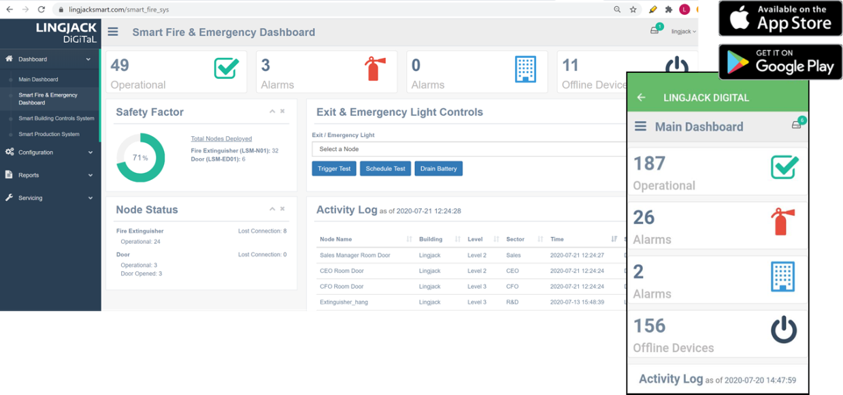Screen dimensions: 843x395
Task: Tap mobile 26 Alarms fire extinguisher icon
Action: (x=782, y=222)
